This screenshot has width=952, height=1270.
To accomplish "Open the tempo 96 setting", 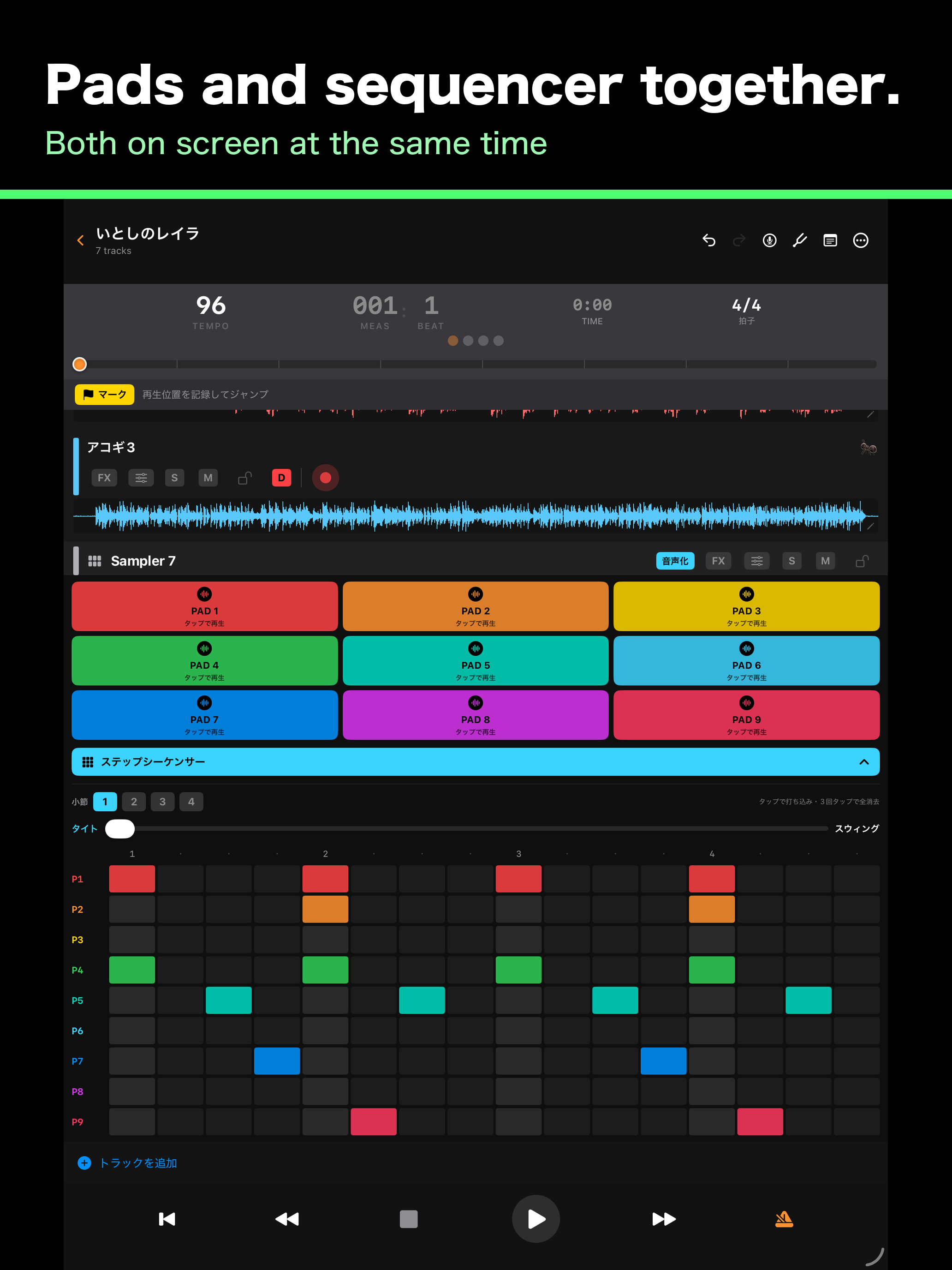I will click(211, 312).
